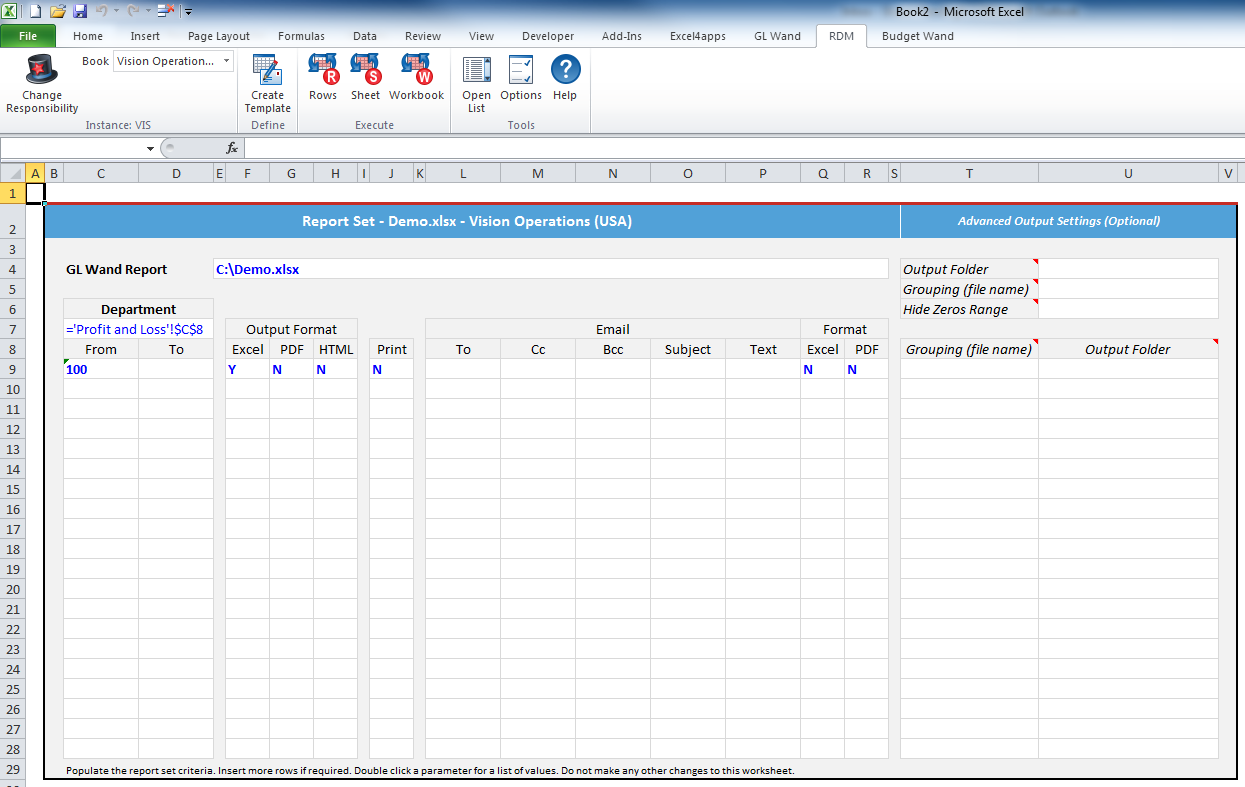Select column C header
This screenshot has width=1245, height=787.
(x=101, y=173)
